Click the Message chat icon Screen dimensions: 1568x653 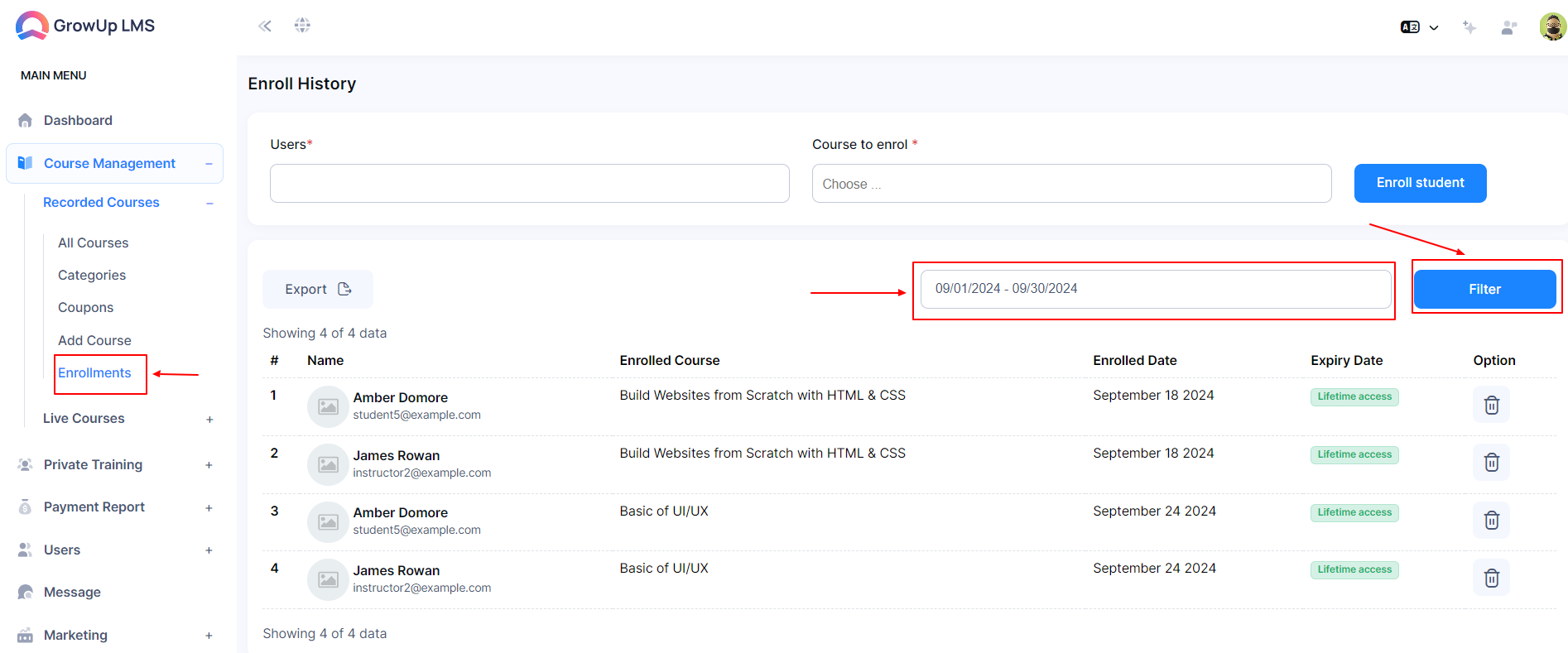click(x=25, y=592)
